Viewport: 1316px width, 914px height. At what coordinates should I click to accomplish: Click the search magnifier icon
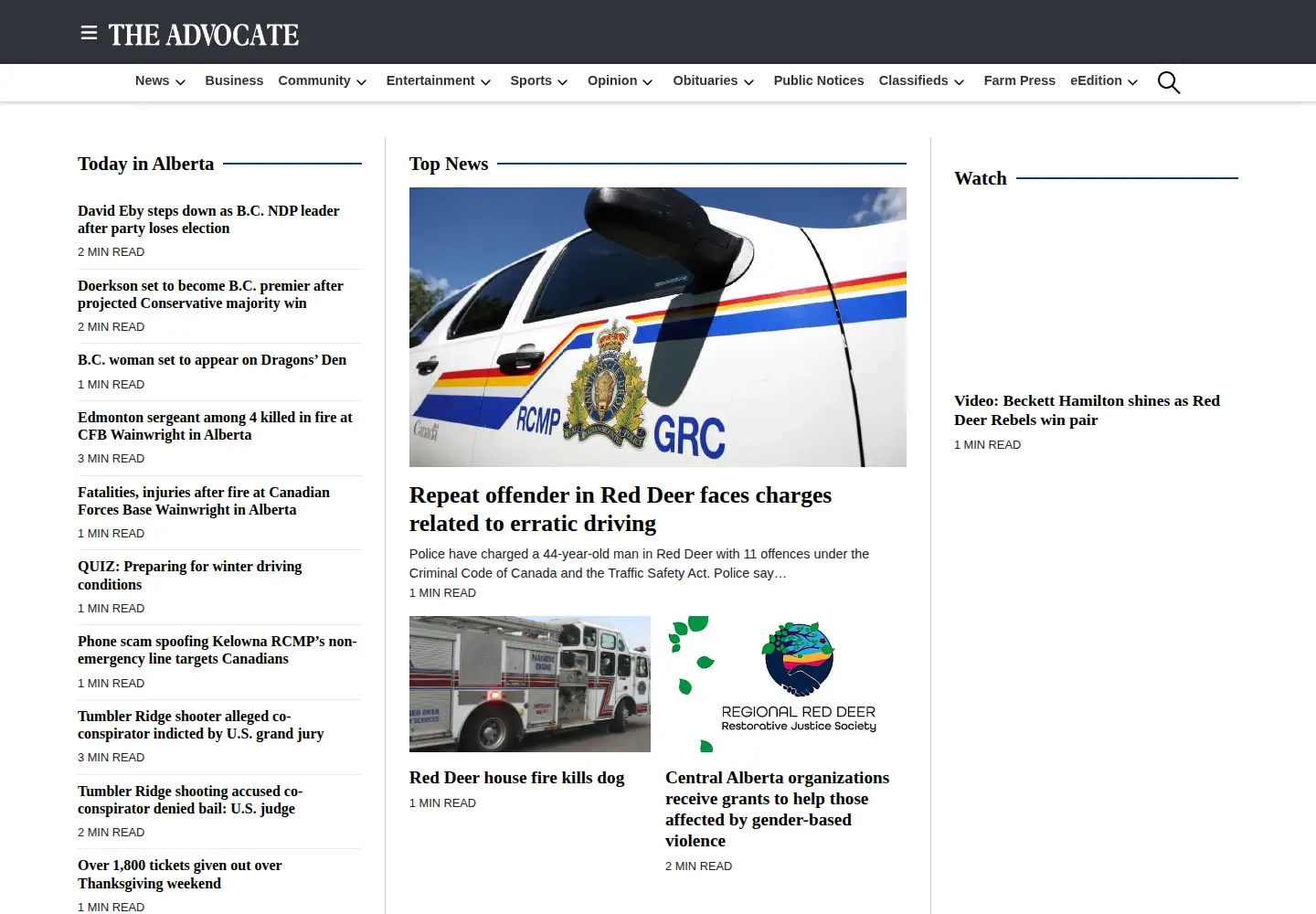click(1169, 82)
